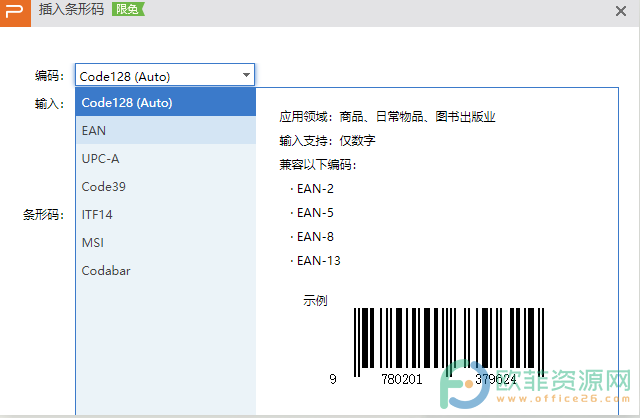Open the 编码 encoding combo box
Image resolution: width=640 pixels, height=418 pixels.
[165, 75]
